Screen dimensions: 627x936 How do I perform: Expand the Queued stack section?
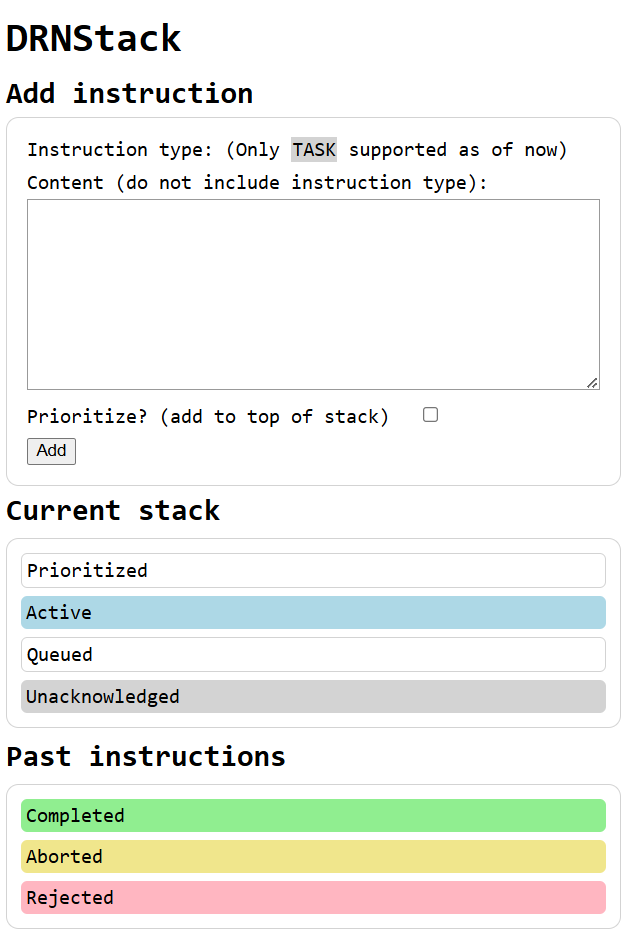[x=313, y=654]
